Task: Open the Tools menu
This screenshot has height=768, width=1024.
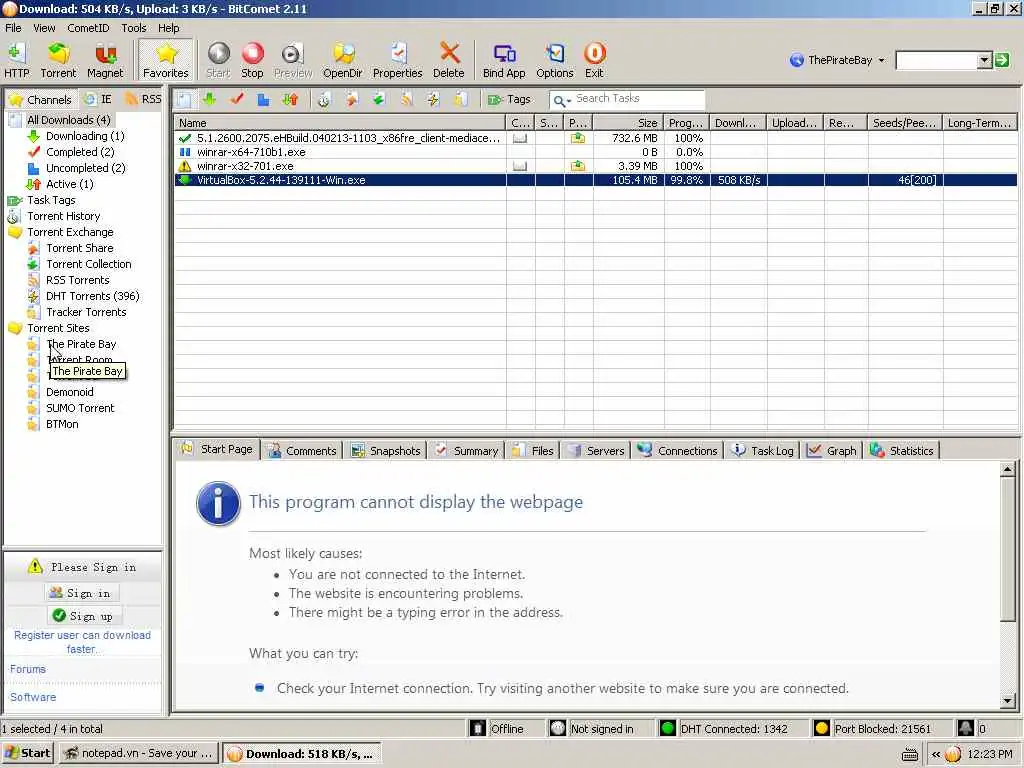Action: pos(134,28)
